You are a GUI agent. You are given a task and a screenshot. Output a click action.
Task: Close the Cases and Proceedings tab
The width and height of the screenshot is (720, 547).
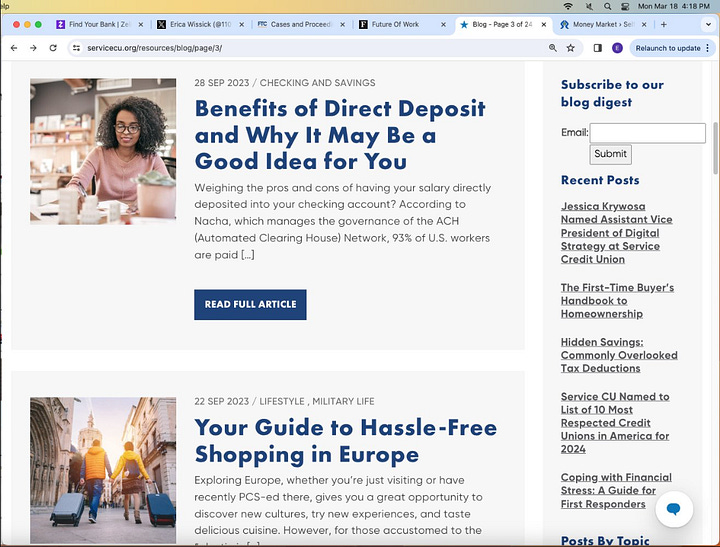[343, 24]
